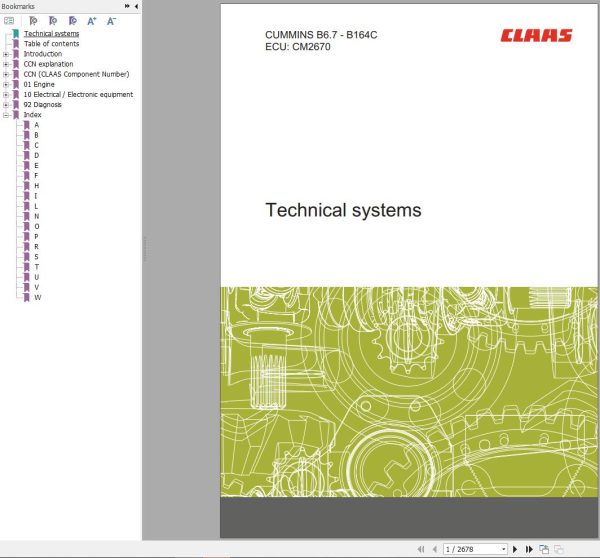Image resolution: width=600 pixels, height=558 pixels.
Task: Increase bookmark text size with A+ icon
Action: (92, 21)
